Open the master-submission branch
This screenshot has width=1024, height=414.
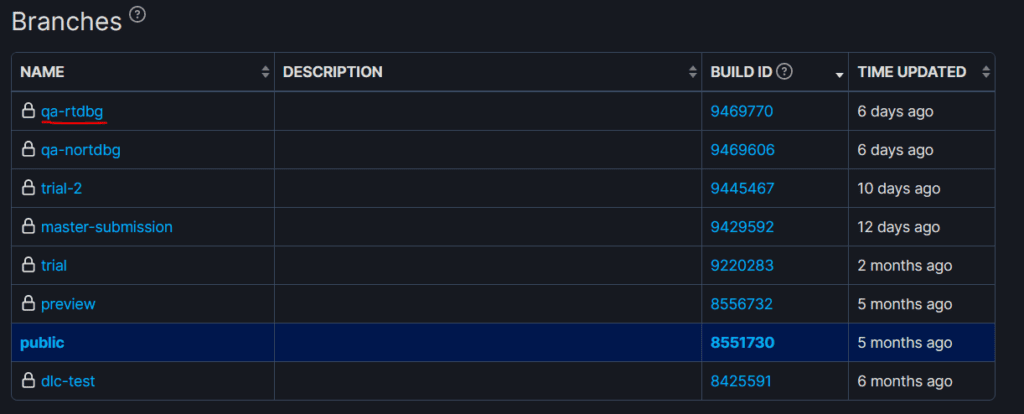pos(106,226)
